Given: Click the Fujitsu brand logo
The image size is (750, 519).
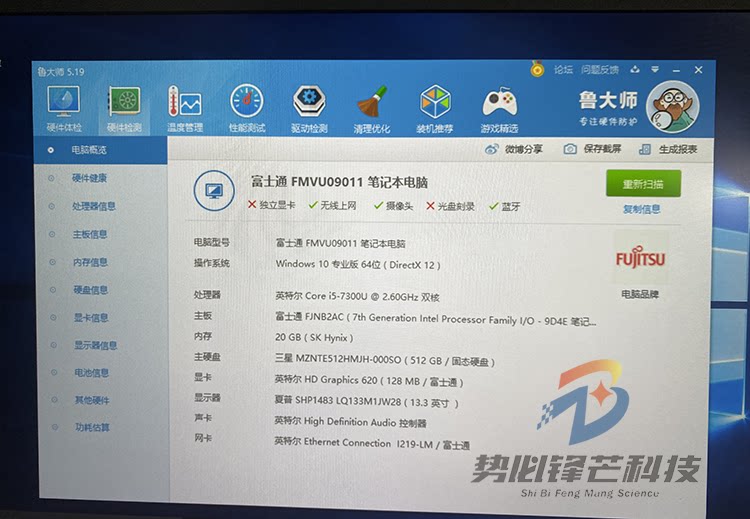Looking at the screenshot, I should (x=640, y=259).
